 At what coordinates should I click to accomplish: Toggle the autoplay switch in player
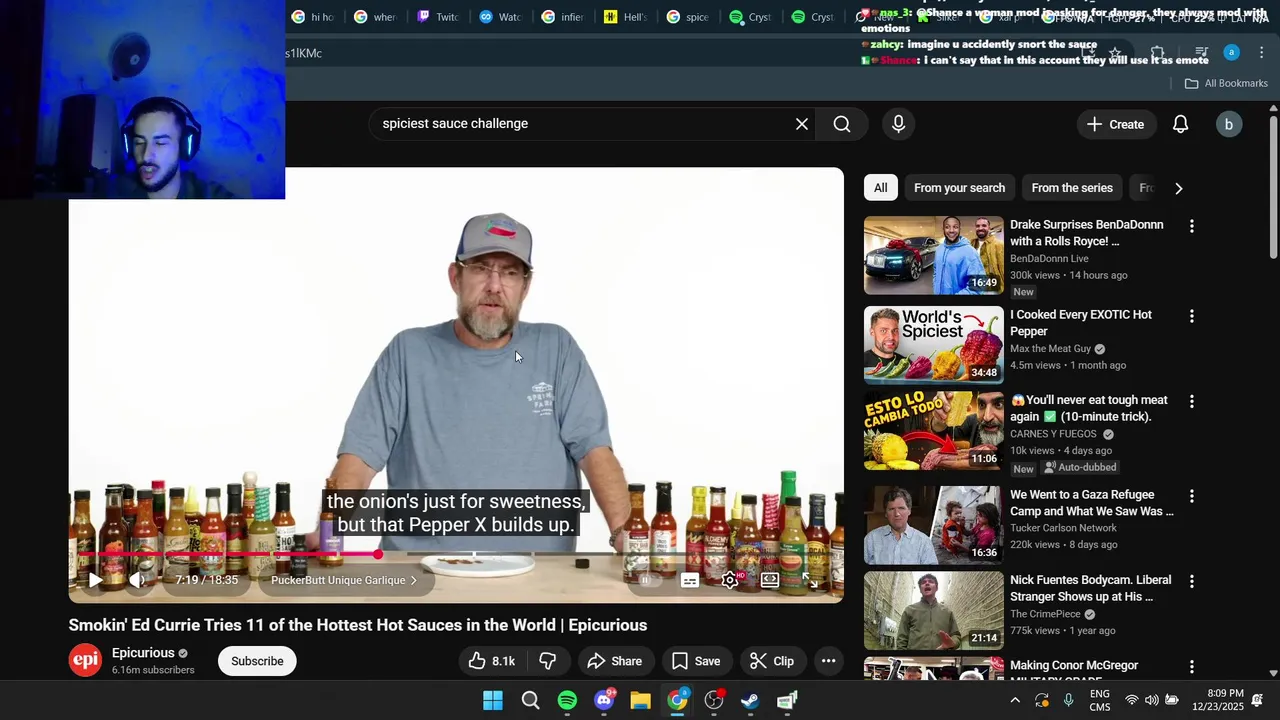[645, 580]
